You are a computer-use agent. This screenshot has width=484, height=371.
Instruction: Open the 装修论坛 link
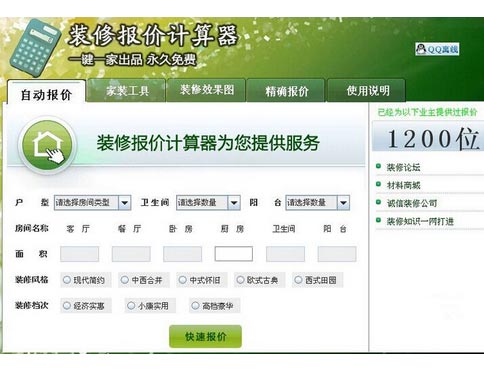403,167
